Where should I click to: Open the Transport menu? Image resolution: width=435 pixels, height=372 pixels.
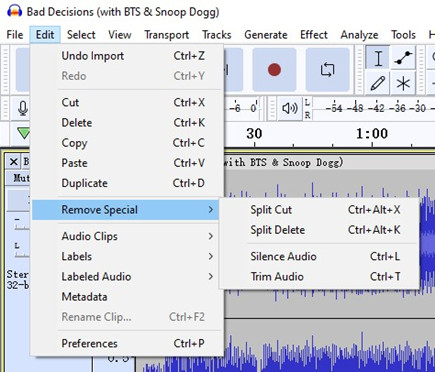coord(167,35)
